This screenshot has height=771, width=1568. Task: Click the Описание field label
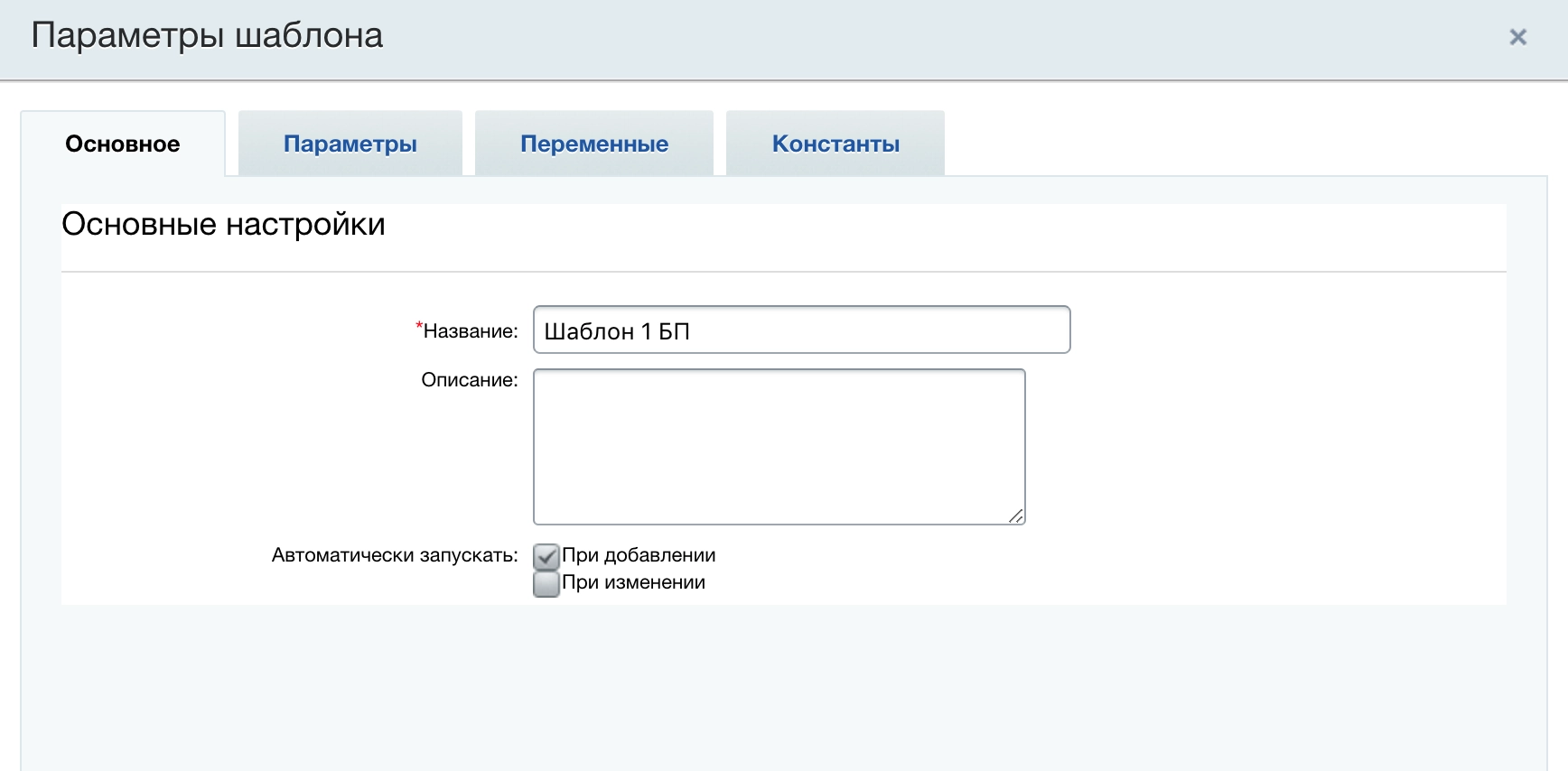point(470,380)
